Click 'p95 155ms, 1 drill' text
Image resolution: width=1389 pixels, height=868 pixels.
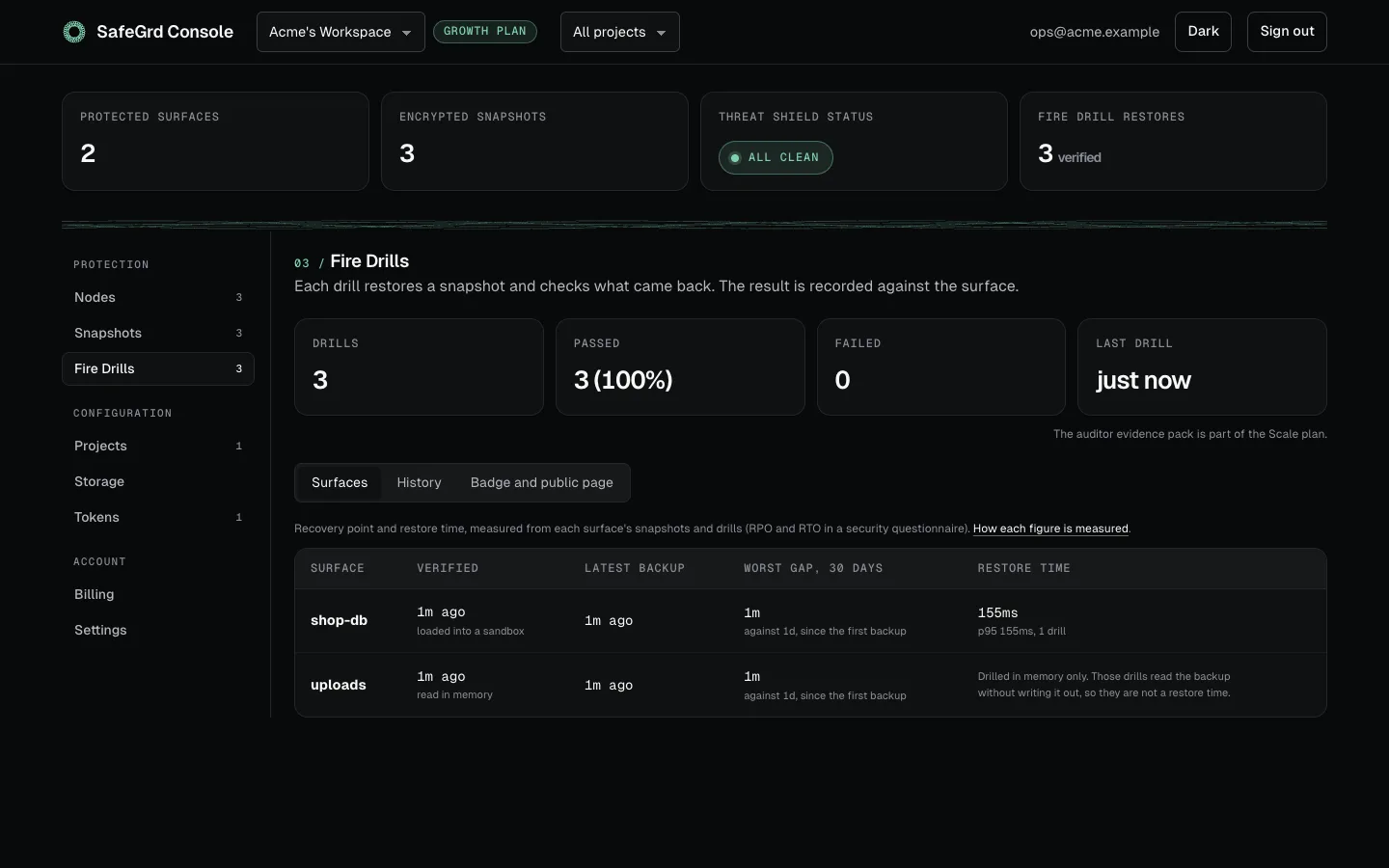[1021, 631]
